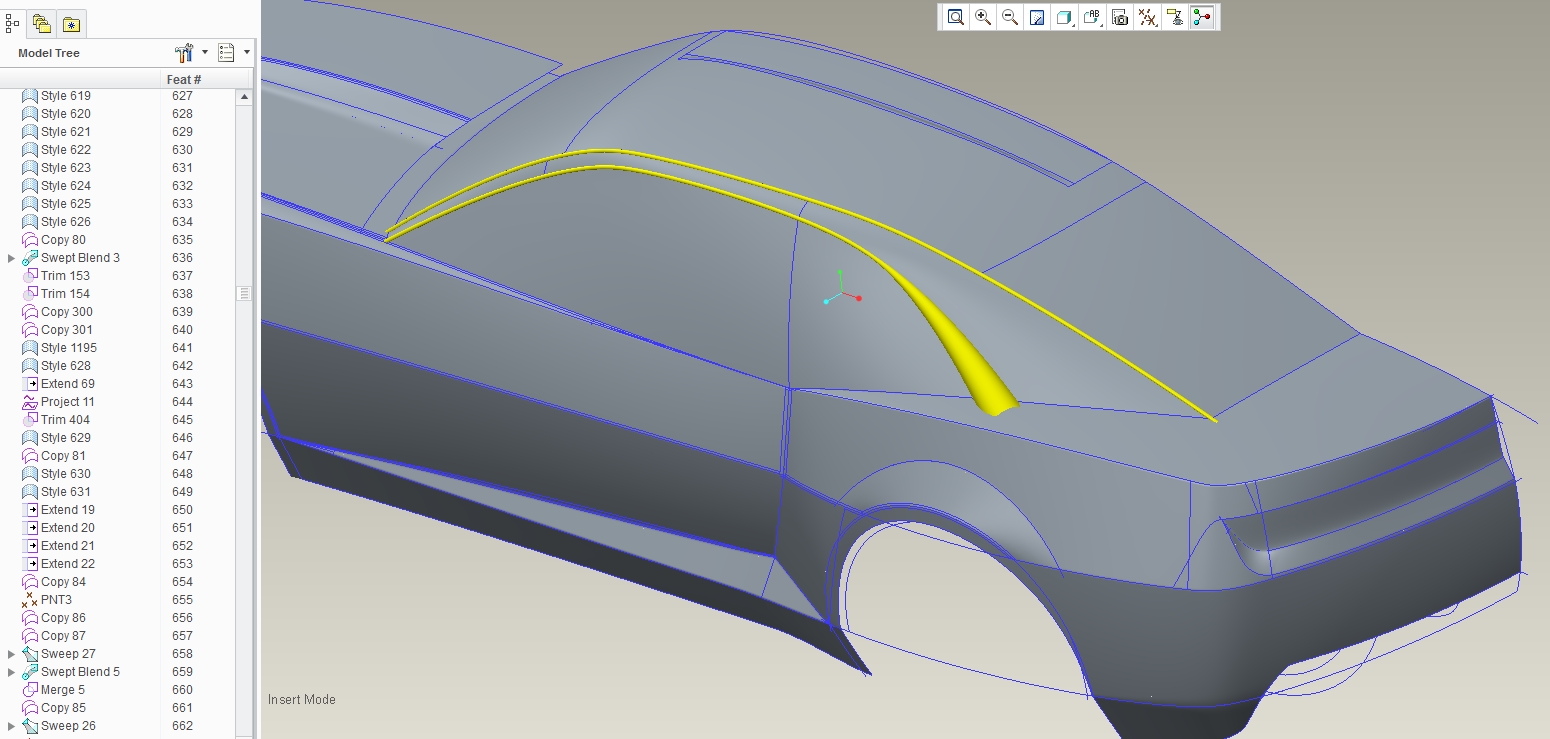Select the Project 11 feature
This screenshot has width=1550, height=739.
click(x=68, y=402)
